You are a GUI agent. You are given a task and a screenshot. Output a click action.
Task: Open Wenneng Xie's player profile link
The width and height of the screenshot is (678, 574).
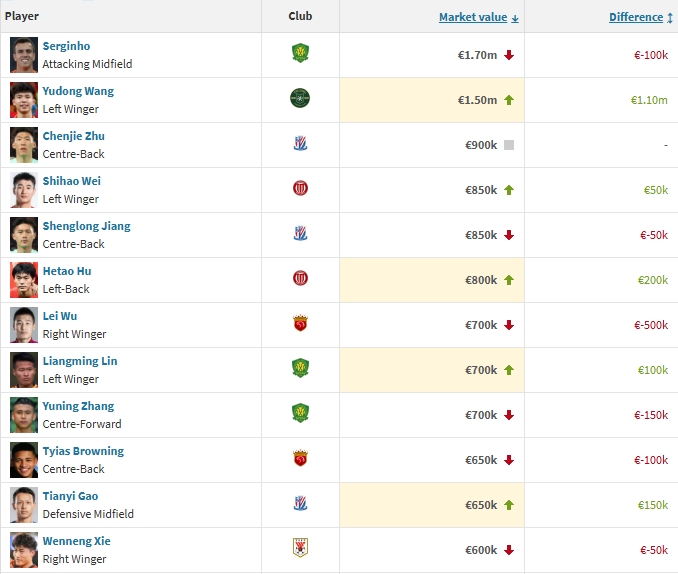76,541
